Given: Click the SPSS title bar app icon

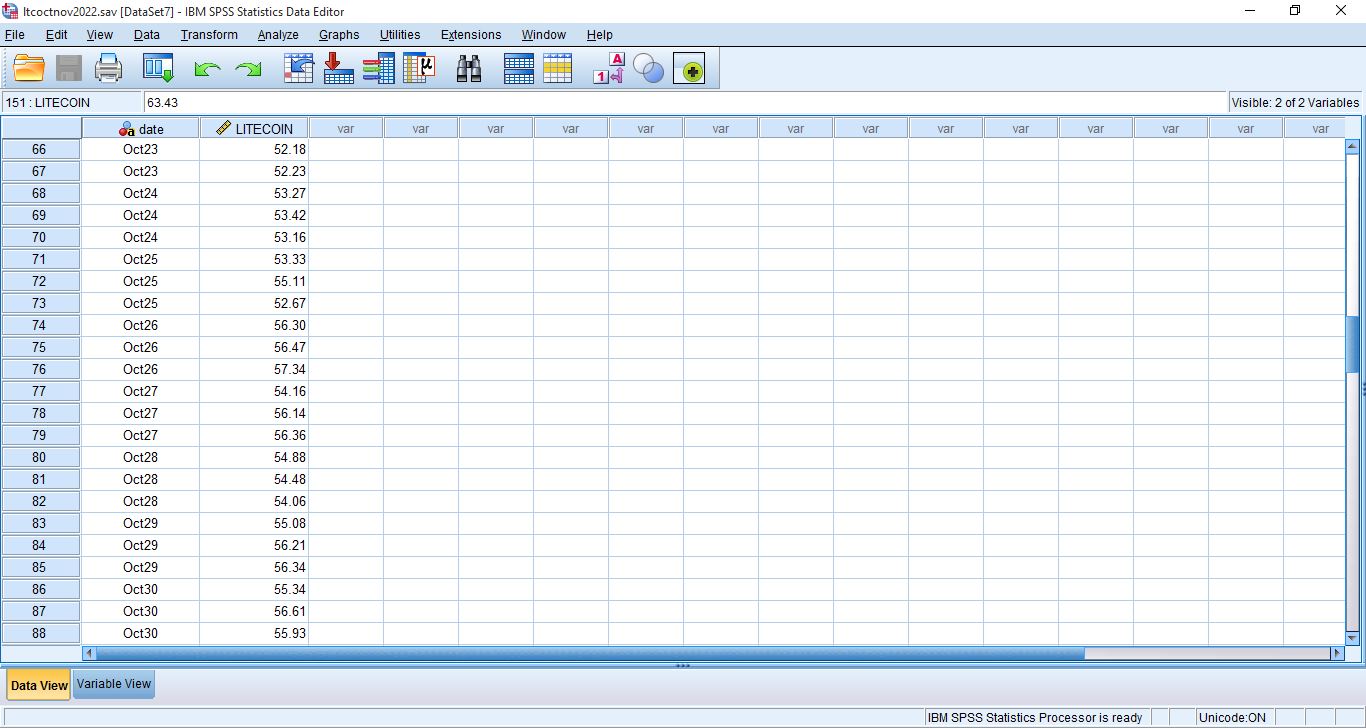Looking at the screenshot, I should point(11,11).
